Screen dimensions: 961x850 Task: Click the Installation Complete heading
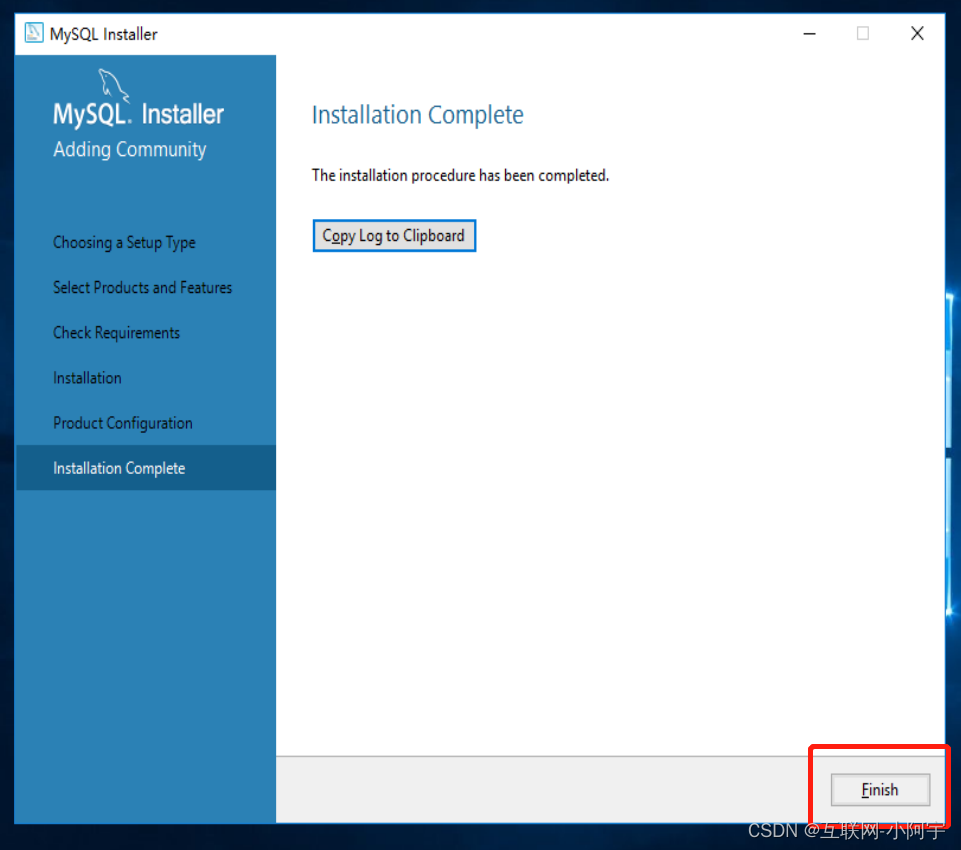click(417, 114)
